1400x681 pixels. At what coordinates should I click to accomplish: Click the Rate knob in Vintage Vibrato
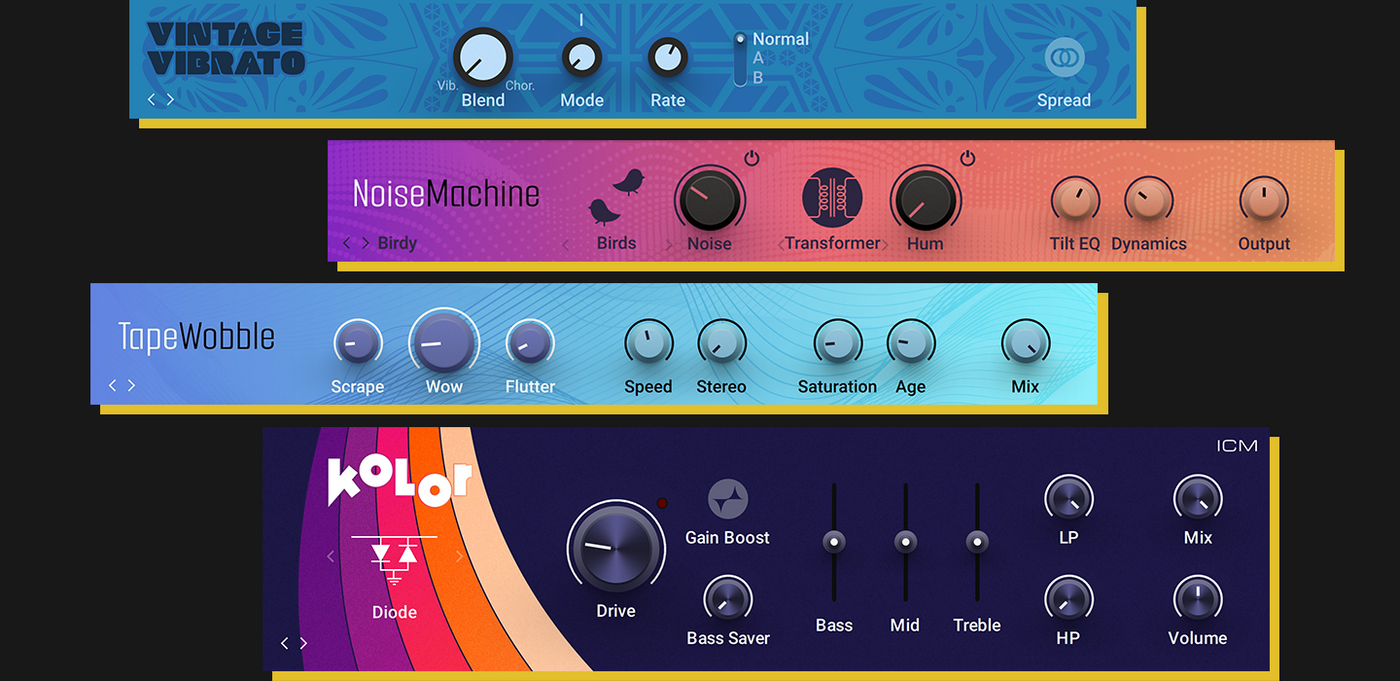[667, 57]
